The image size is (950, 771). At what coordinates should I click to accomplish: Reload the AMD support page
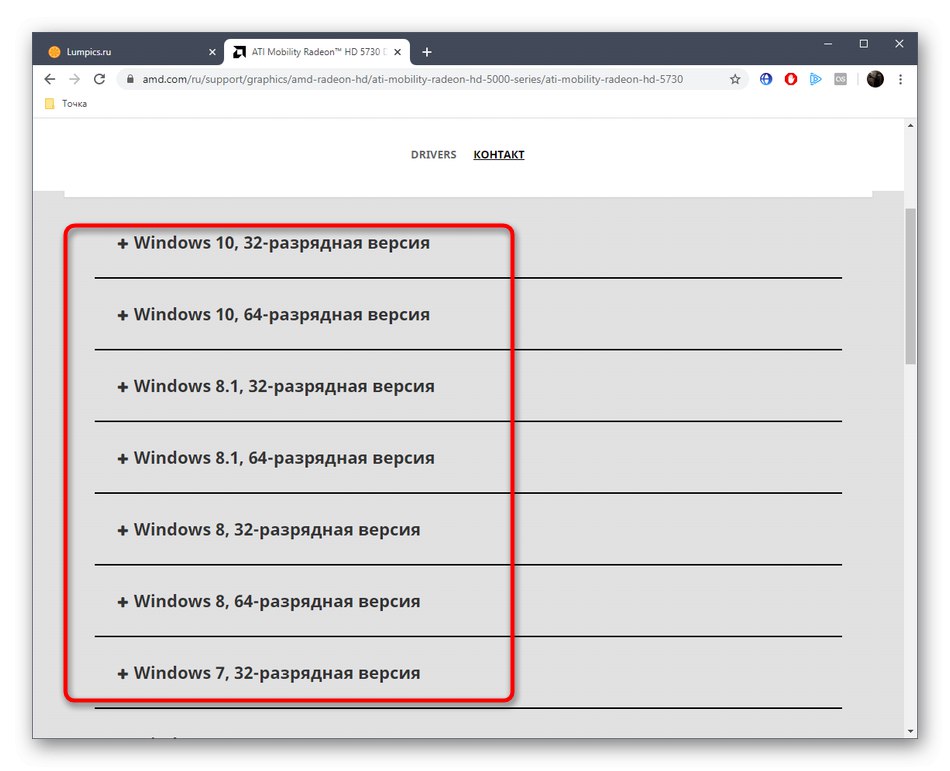99,79
